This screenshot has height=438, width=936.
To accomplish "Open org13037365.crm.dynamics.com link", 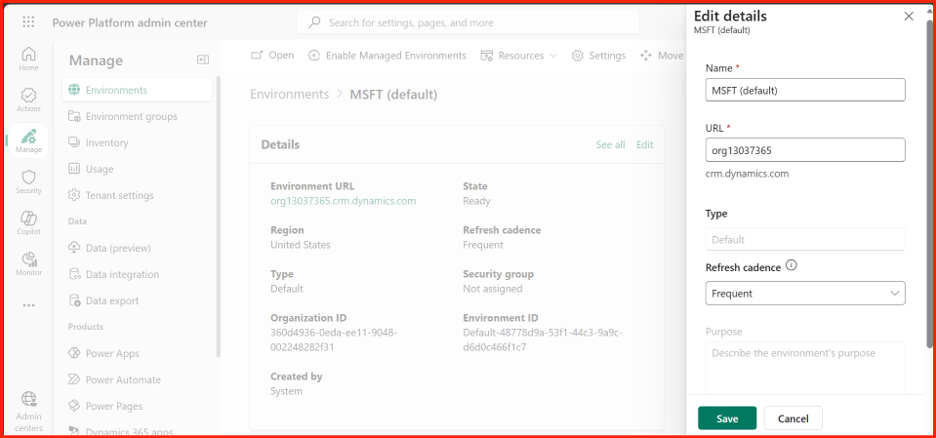I will pyautogui.click(x=343, y=201).
